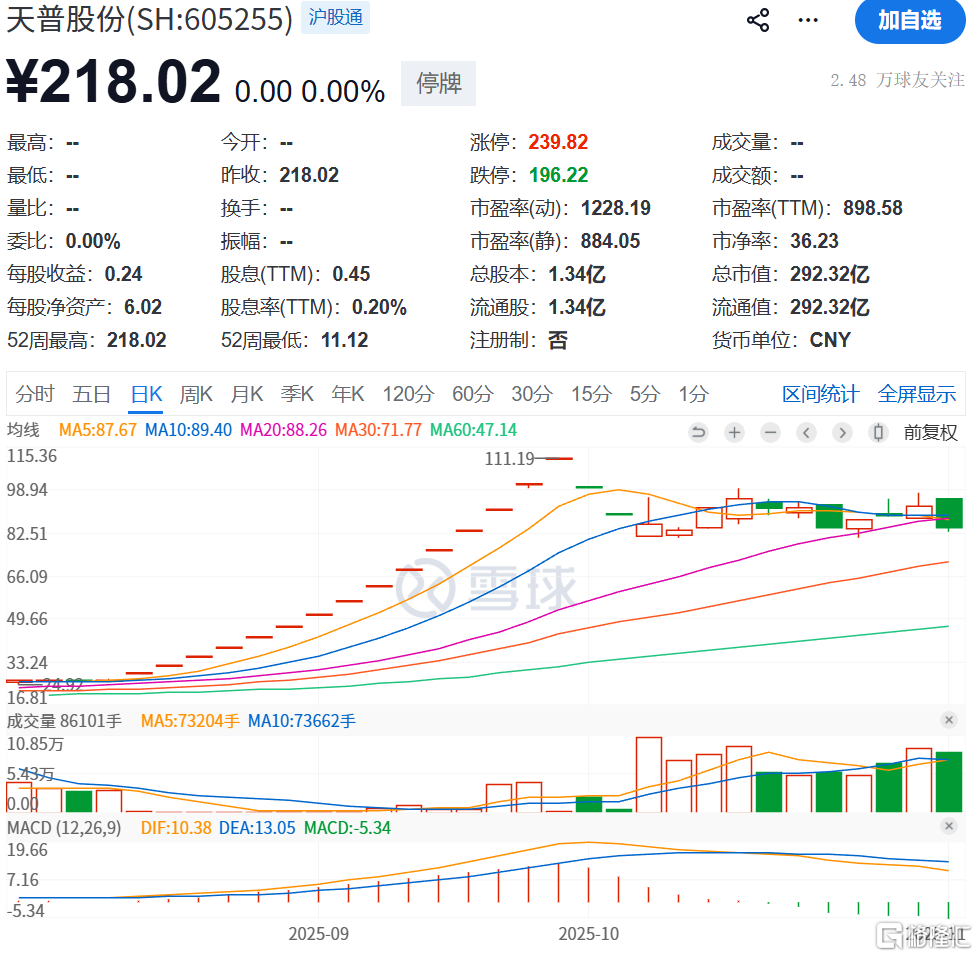979x958 pixels.
Task: Click the DIF:10.38 indicator value
Action: 176,827
